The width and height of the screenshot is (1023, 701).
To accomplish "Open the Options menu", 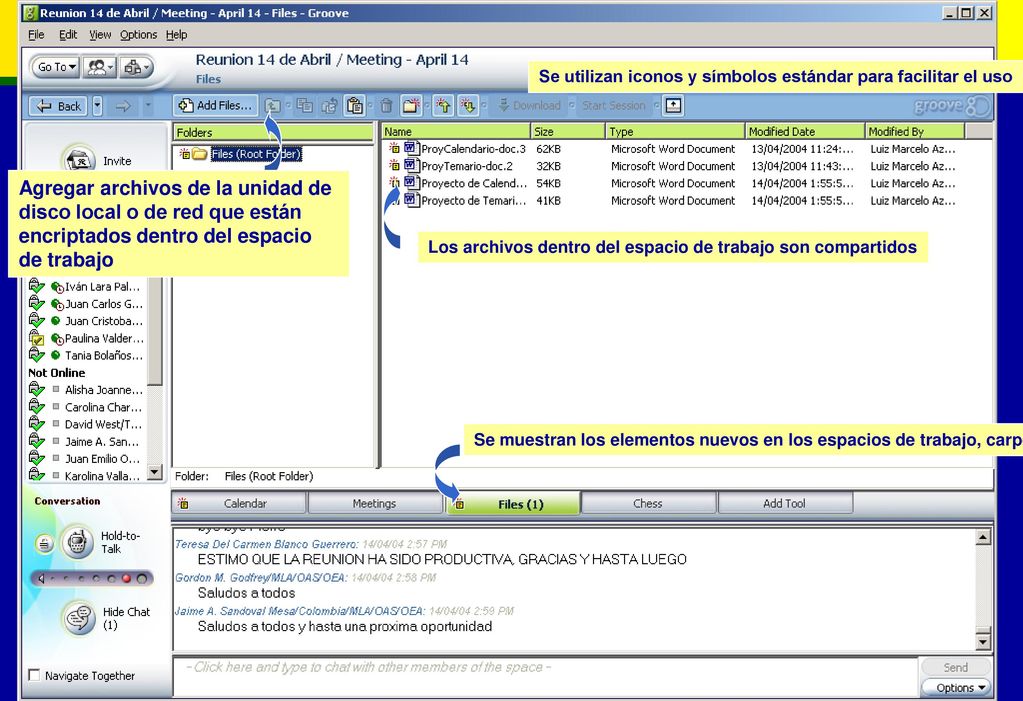I will click(x=138, y=35).
